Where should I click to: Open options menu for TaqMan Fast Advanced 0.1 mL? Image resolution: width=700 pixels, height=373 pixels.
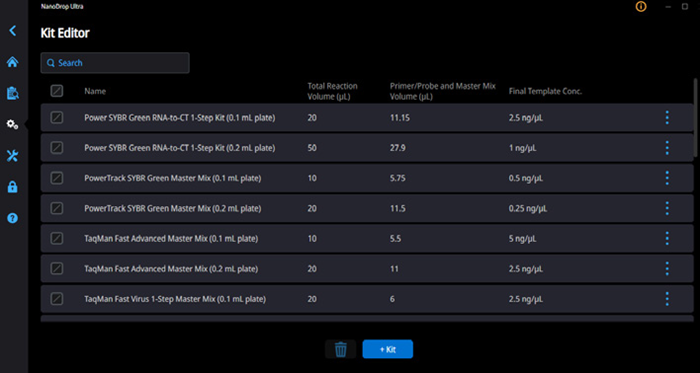(667, 238)
